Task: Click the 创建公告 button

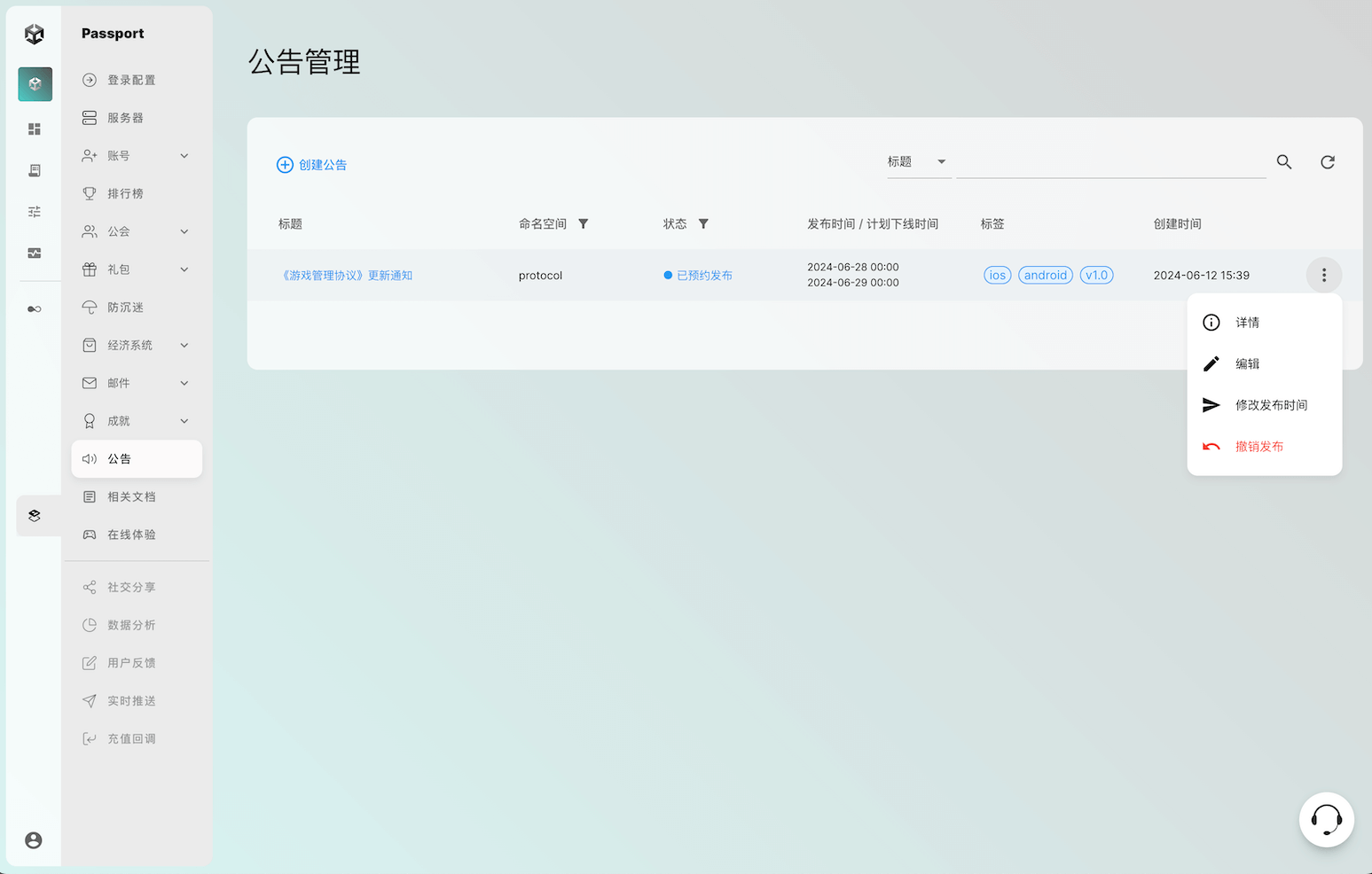Action: [x=312, y=165]
